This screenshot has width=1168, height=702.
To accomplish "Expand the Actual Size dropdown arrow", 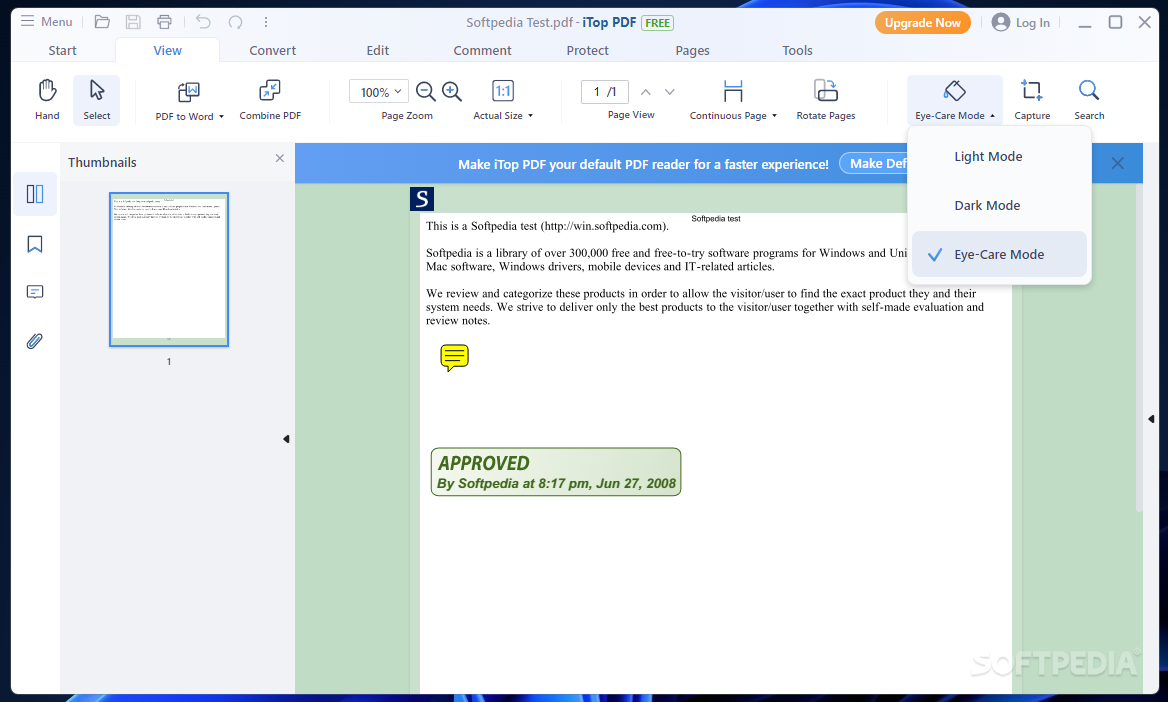I will click(x=530, y=116).
